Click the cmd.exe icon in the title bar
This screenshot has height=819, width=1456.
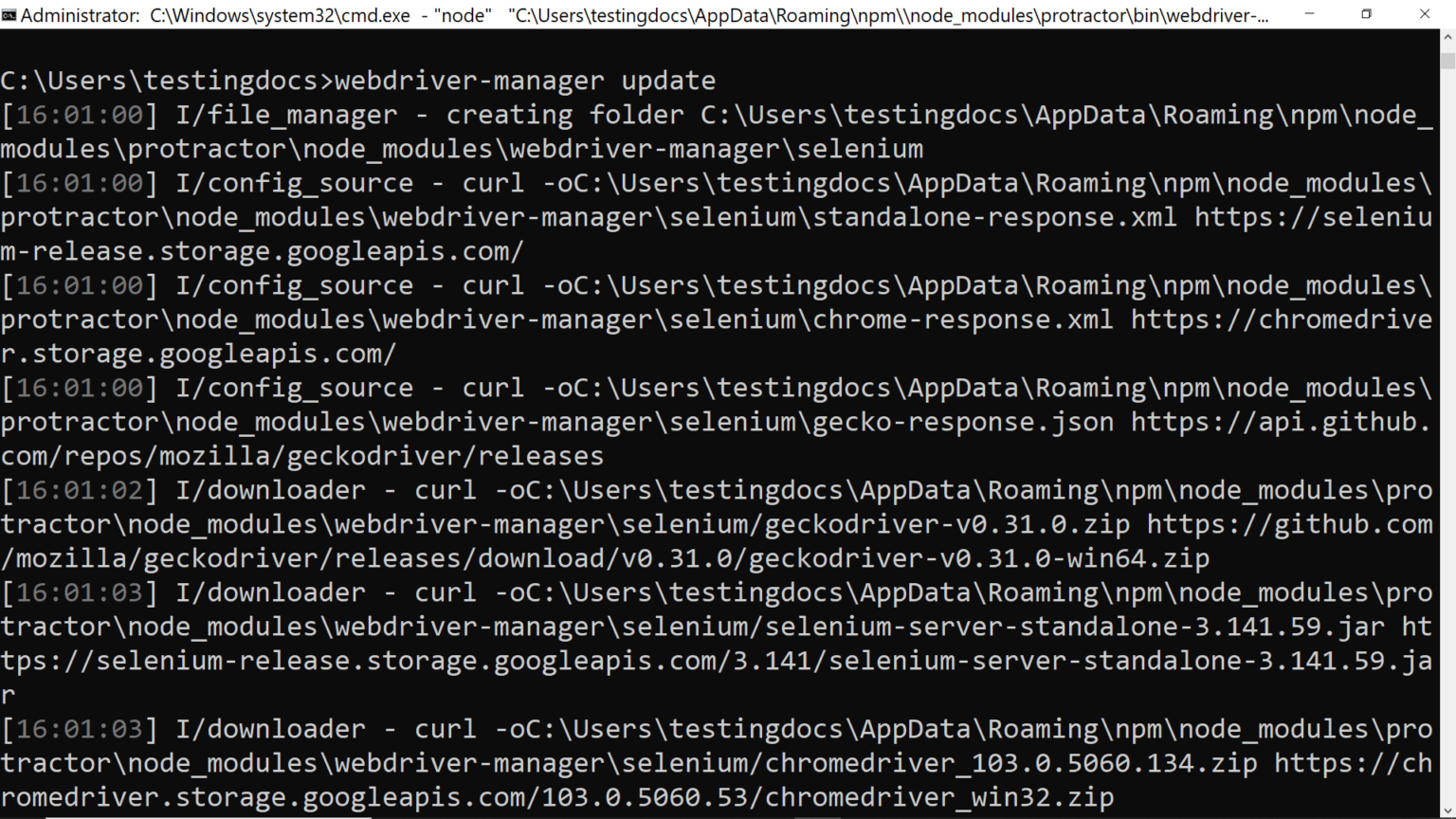click(x=10, y=14)
